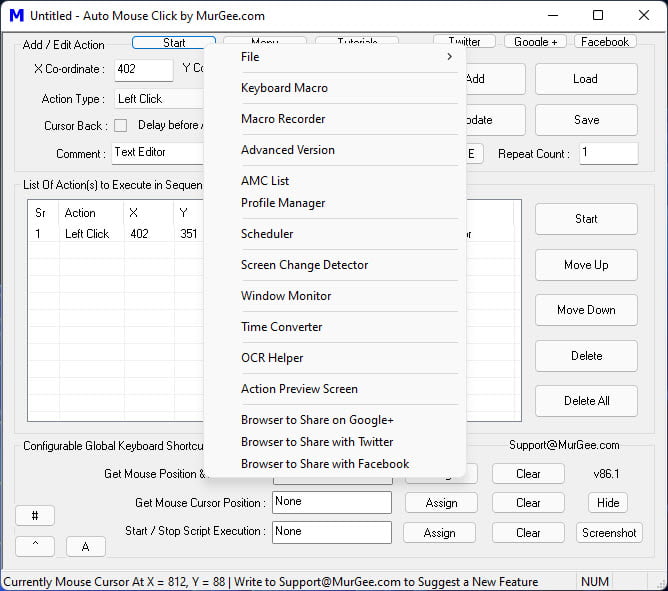This screenshot has height=591, width=668.
Task: Launch OCR Helper
Action: [334, 358]
